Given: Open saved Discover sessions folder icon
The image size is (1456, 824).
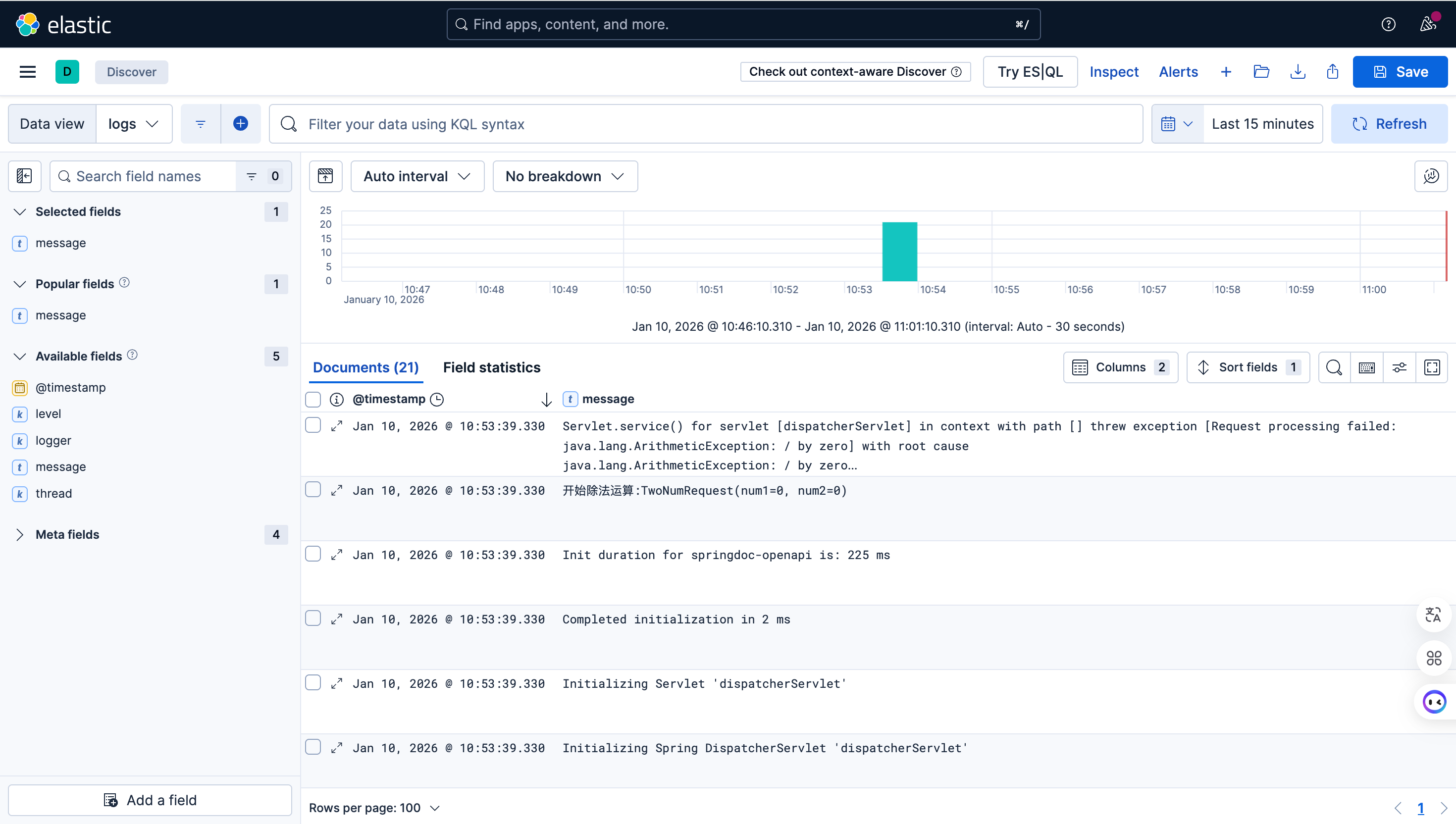Looking at the screenshot, I should [1261, 72].
